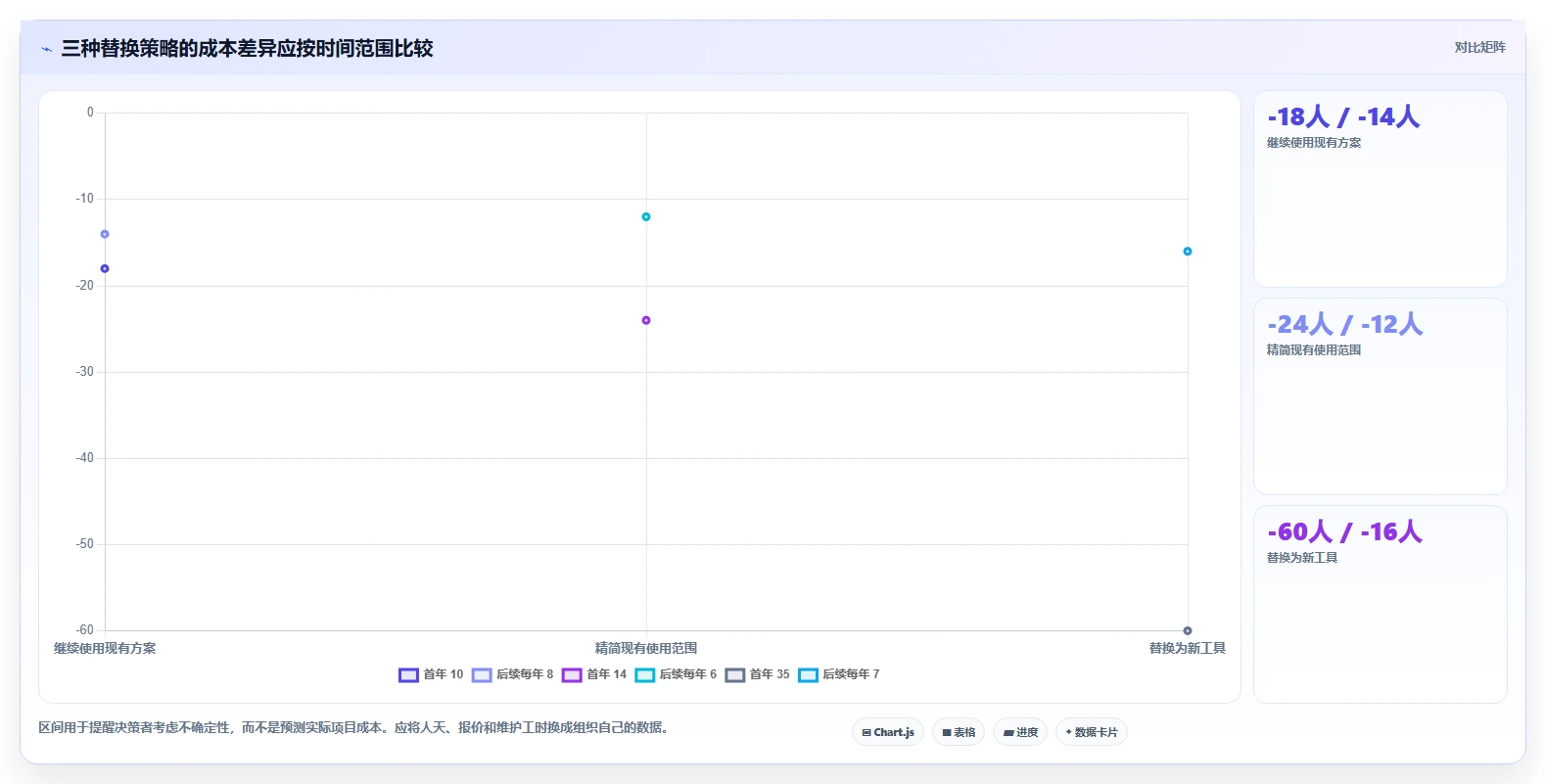Click the y-axis tick label -60
Image resolution: width=1546 pixels, height=784 pixels.
click(85, 630)
